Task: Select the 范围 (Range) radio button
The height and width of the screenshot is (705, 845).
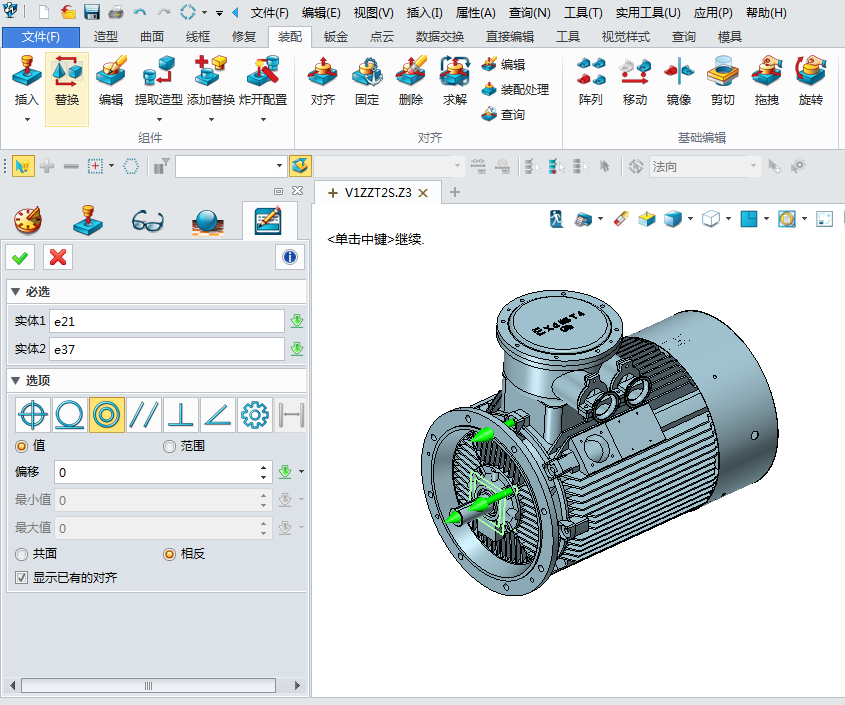Action: [169, 446]
